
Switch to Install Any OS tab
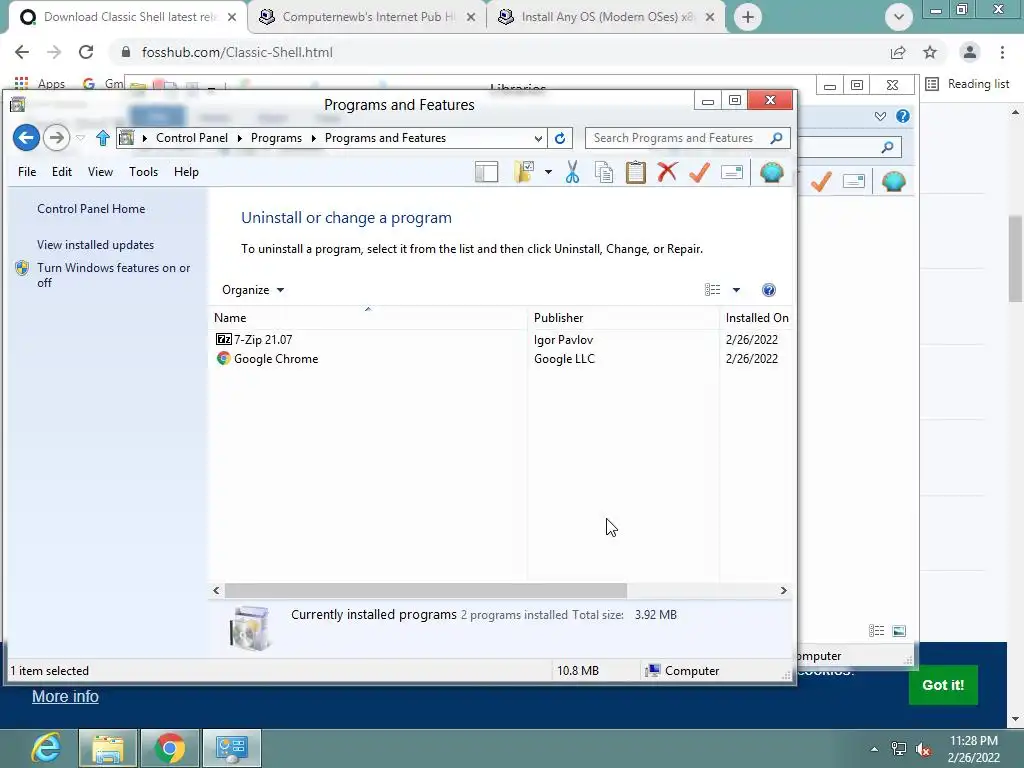[606, 17]
